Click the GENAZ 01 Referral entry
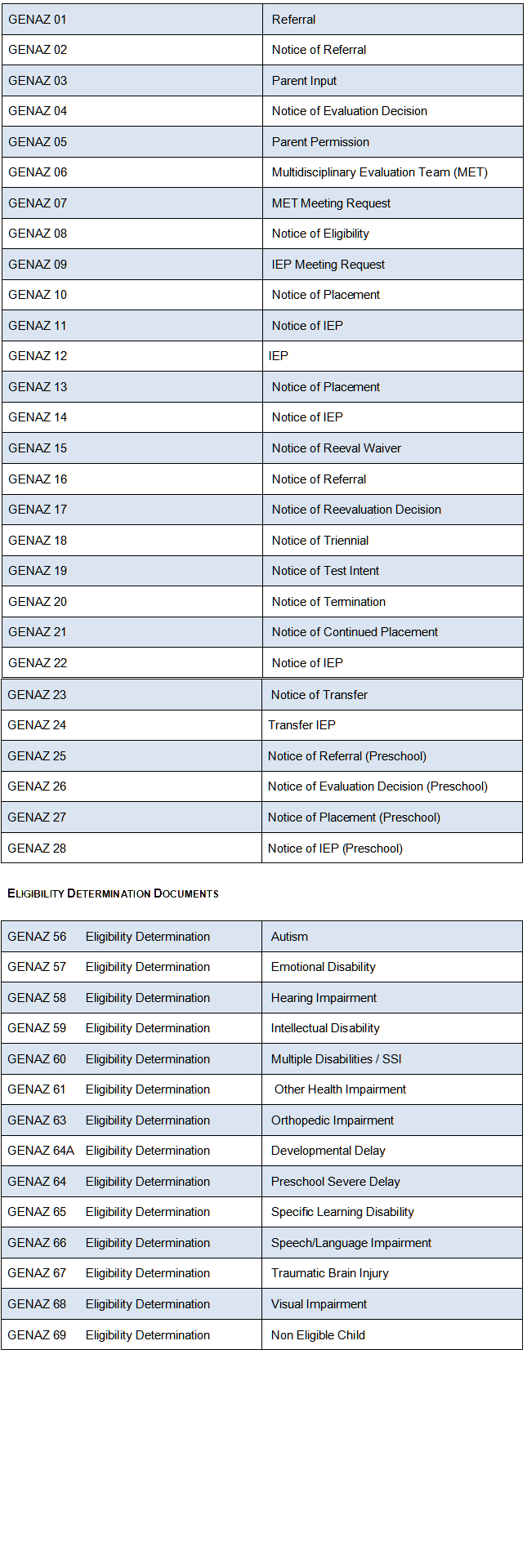 click(x=293, y=20)
